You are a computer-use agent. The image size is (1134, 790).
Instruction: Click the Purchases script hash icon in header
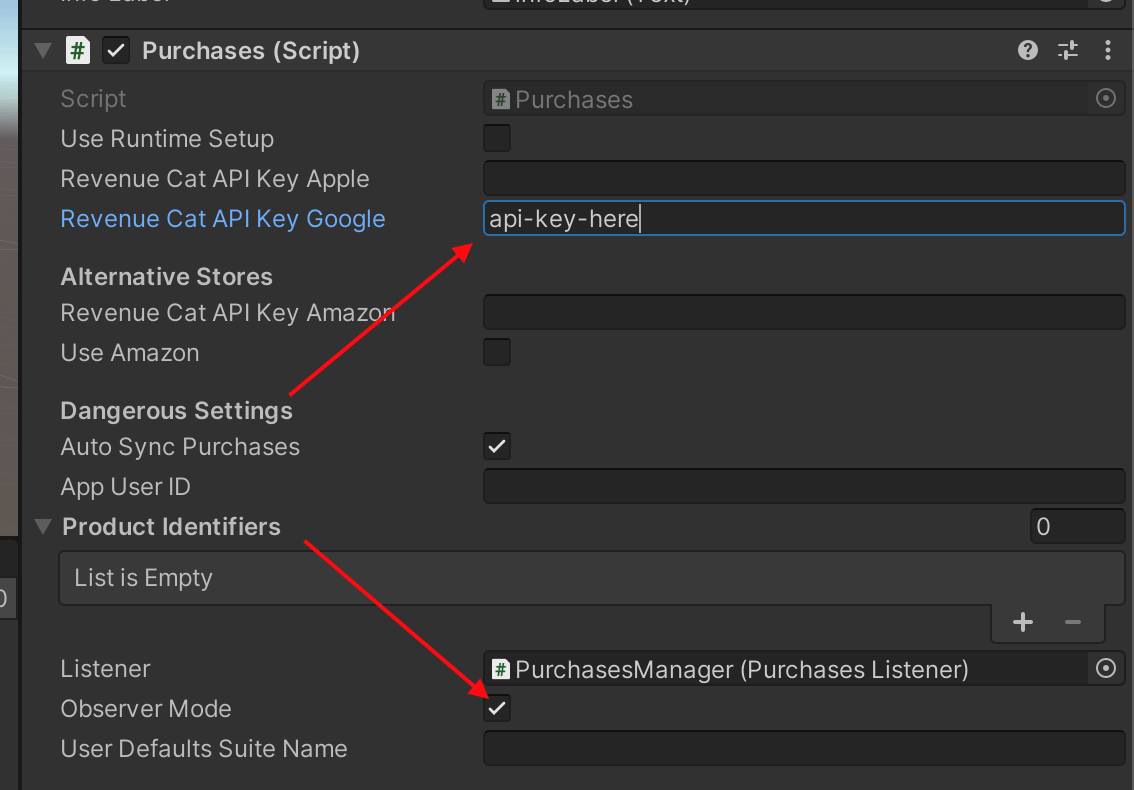[x=78, y=50]
